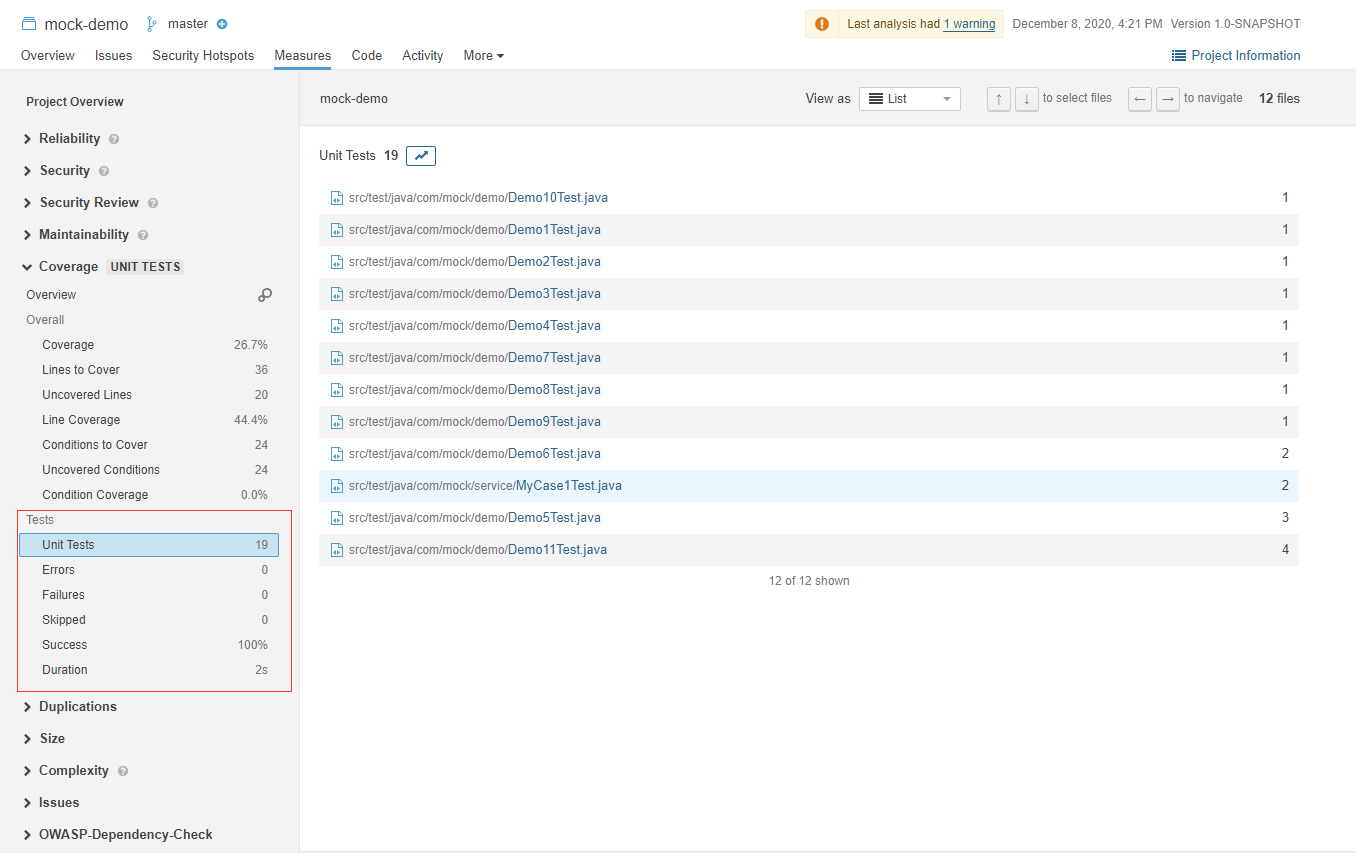
Task: Open the 1 warning link
Action: click(969, 24)
